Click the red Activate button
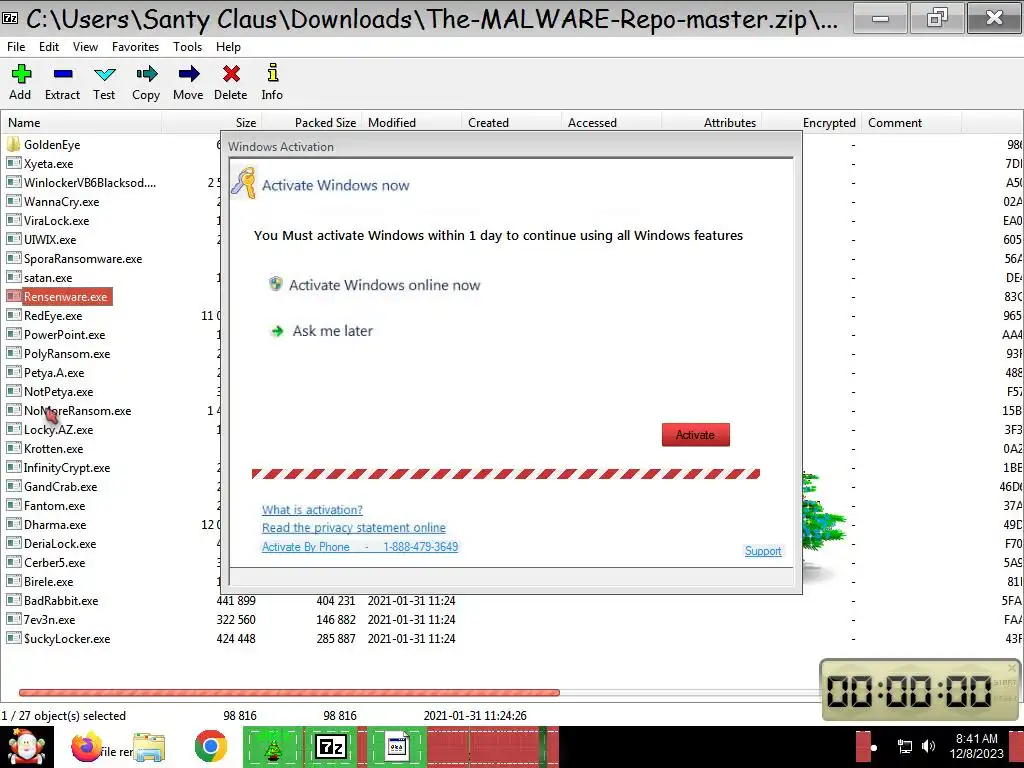 696,435
